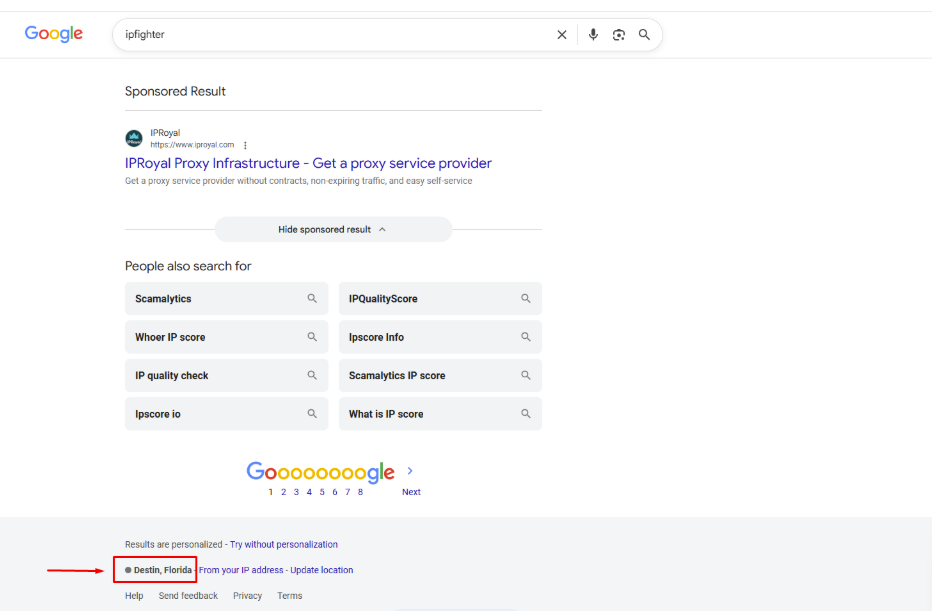Open the Send feedback footer link
Viewport: 932px width, 611px height.
pos(188,596)
